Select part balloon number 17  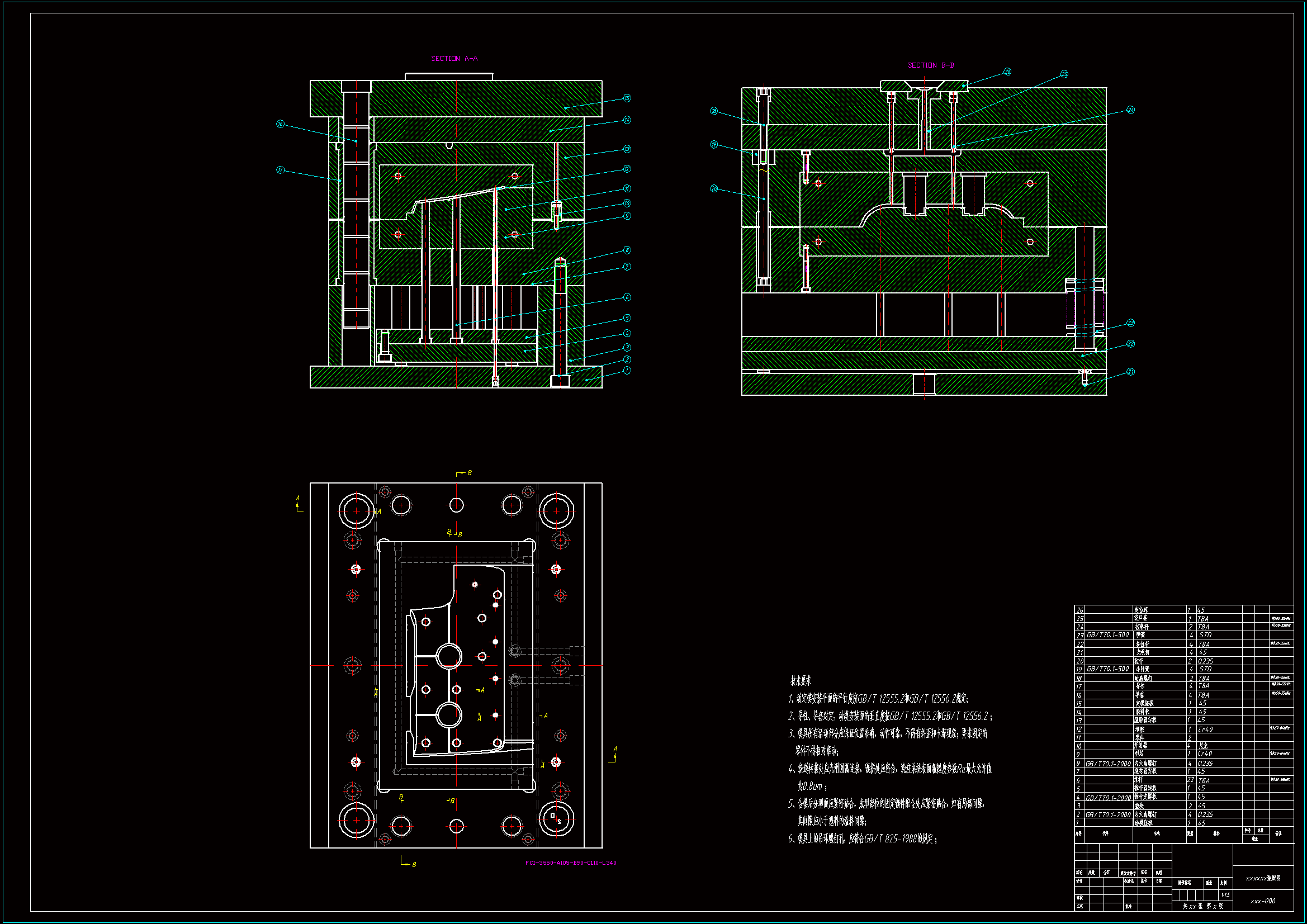280,170
